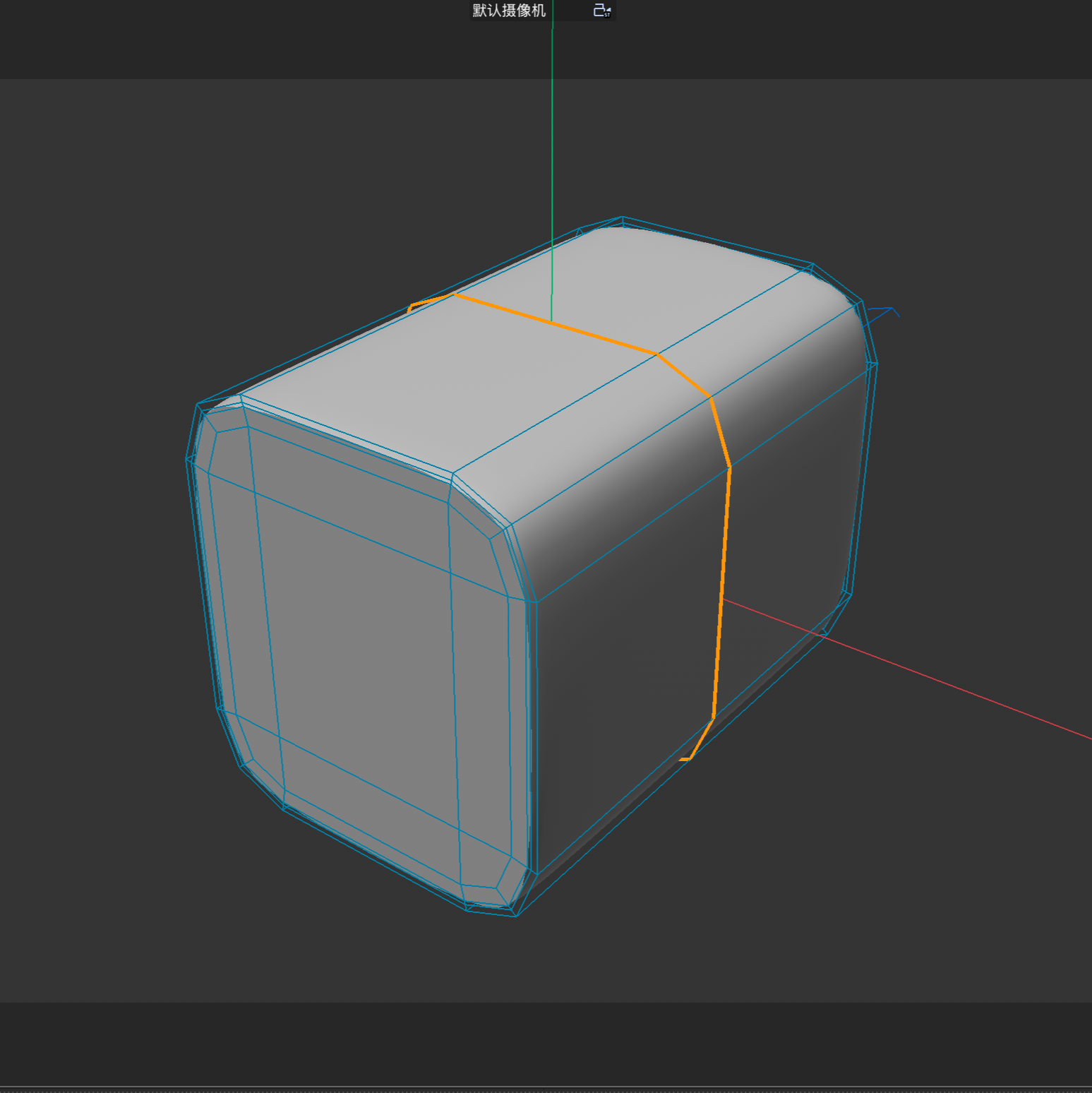This screenshot has height=1093, width=1092.
Task: Click the 默认摄像机 camera label
Action: tap(509, 11)
